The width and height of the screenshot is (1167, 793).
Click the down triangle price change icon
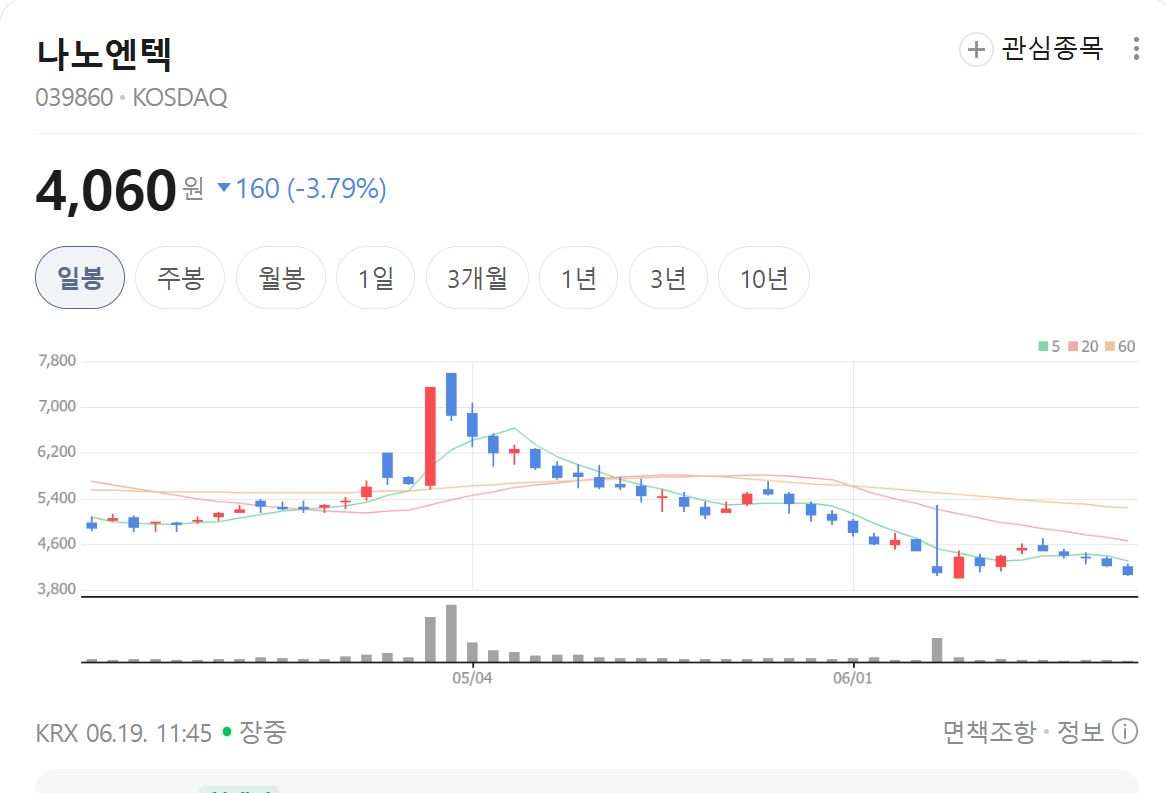click(223, 187)
